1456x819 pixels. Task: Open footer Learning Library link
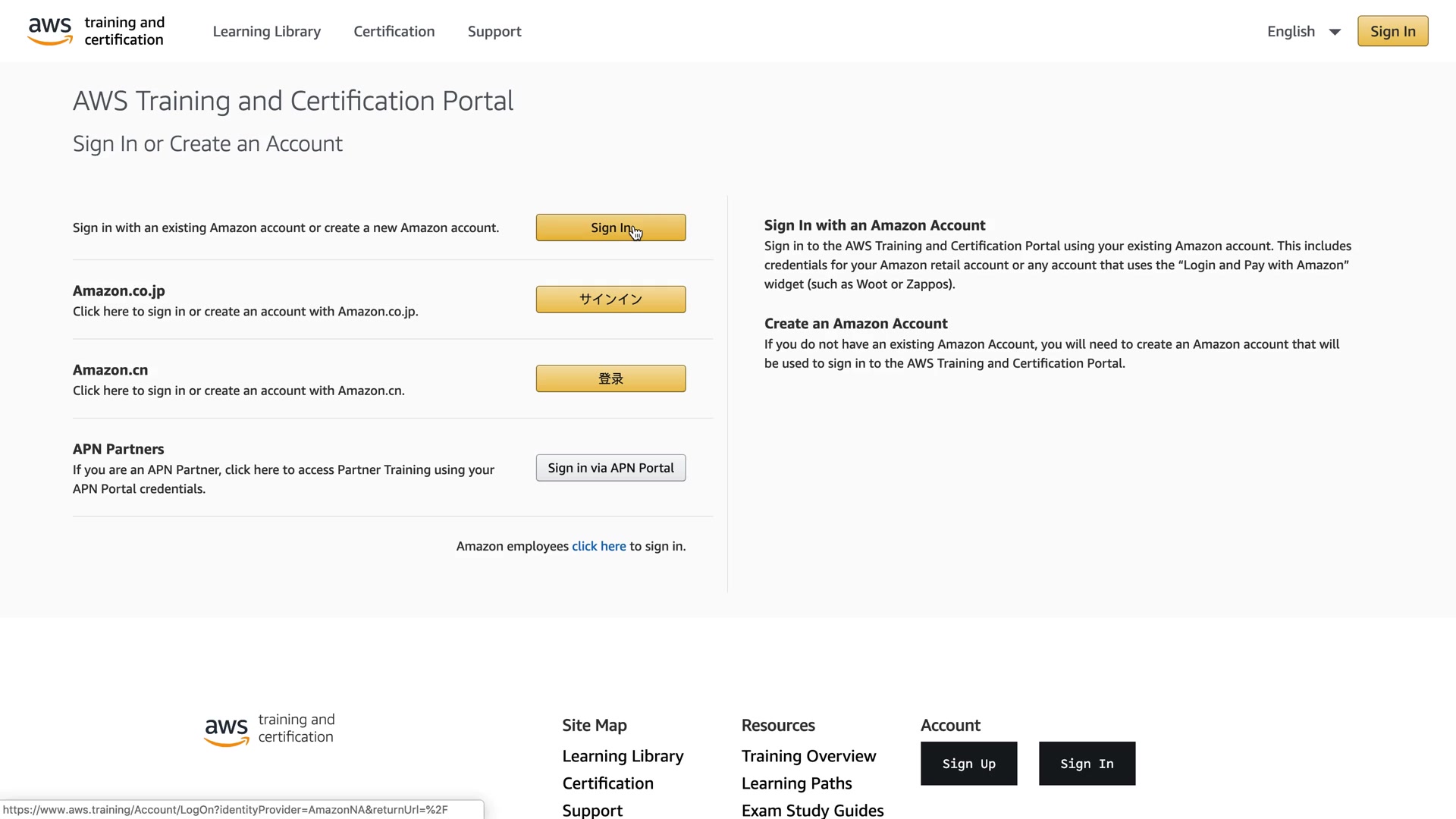623,756
